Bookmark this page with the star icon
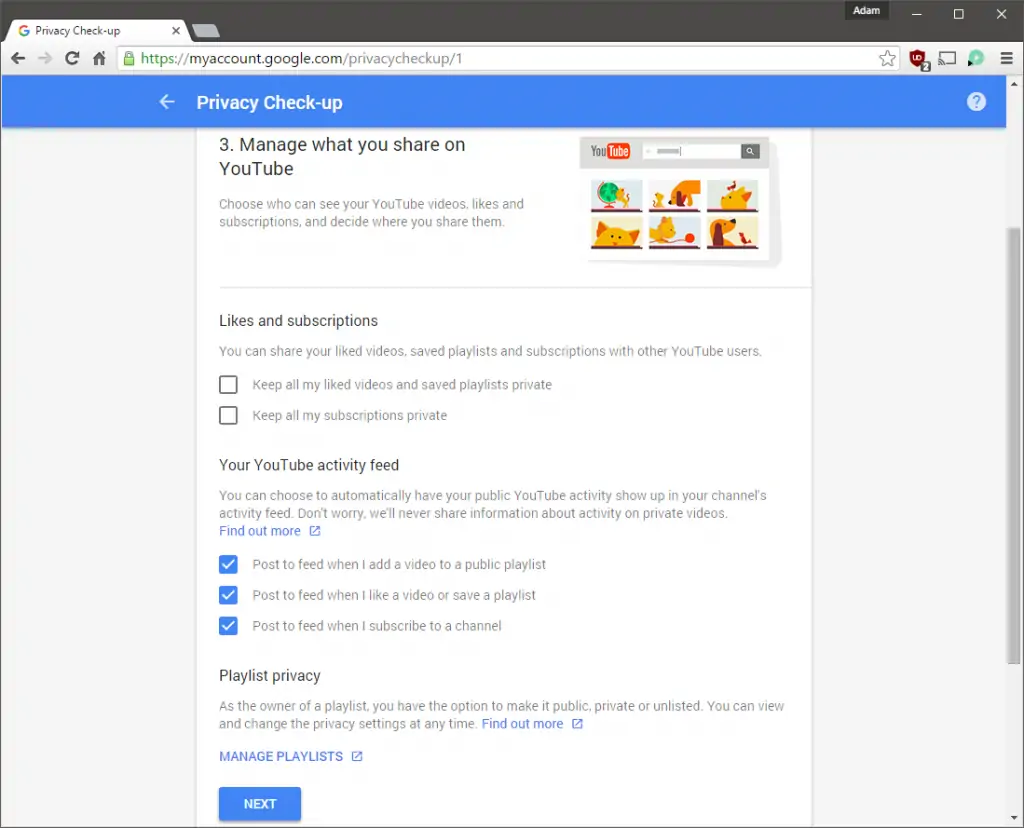1024x828 pixels. pos(887,59)
